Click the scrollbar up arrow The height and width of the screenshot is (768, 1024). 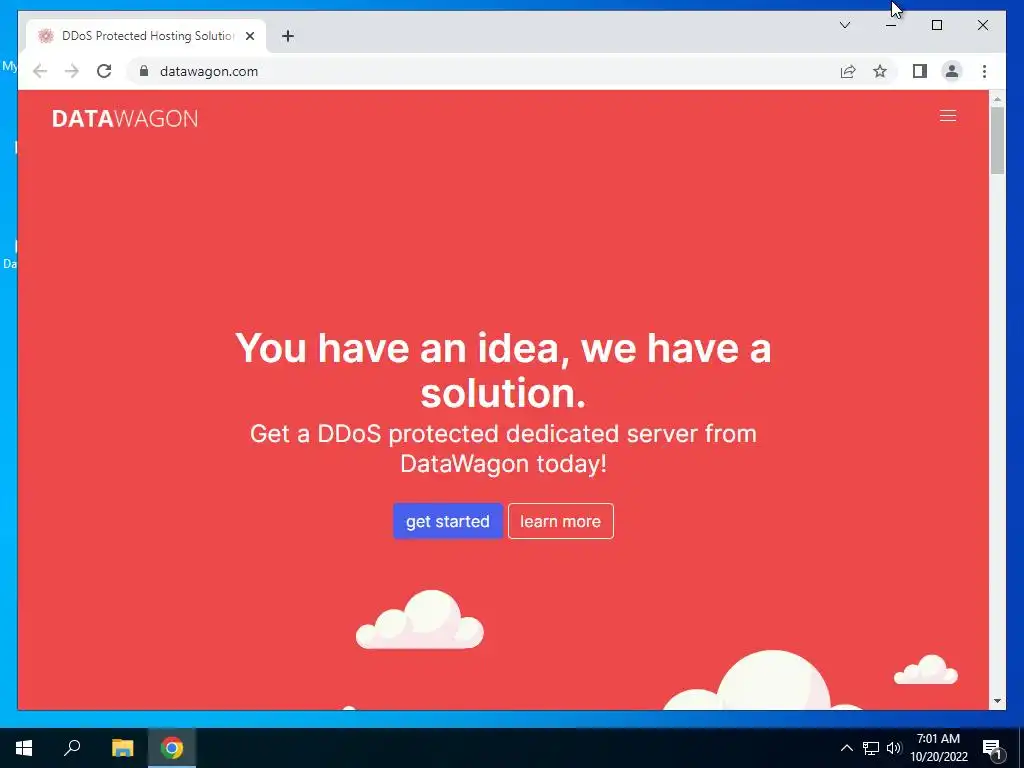(x=997, y=99)
